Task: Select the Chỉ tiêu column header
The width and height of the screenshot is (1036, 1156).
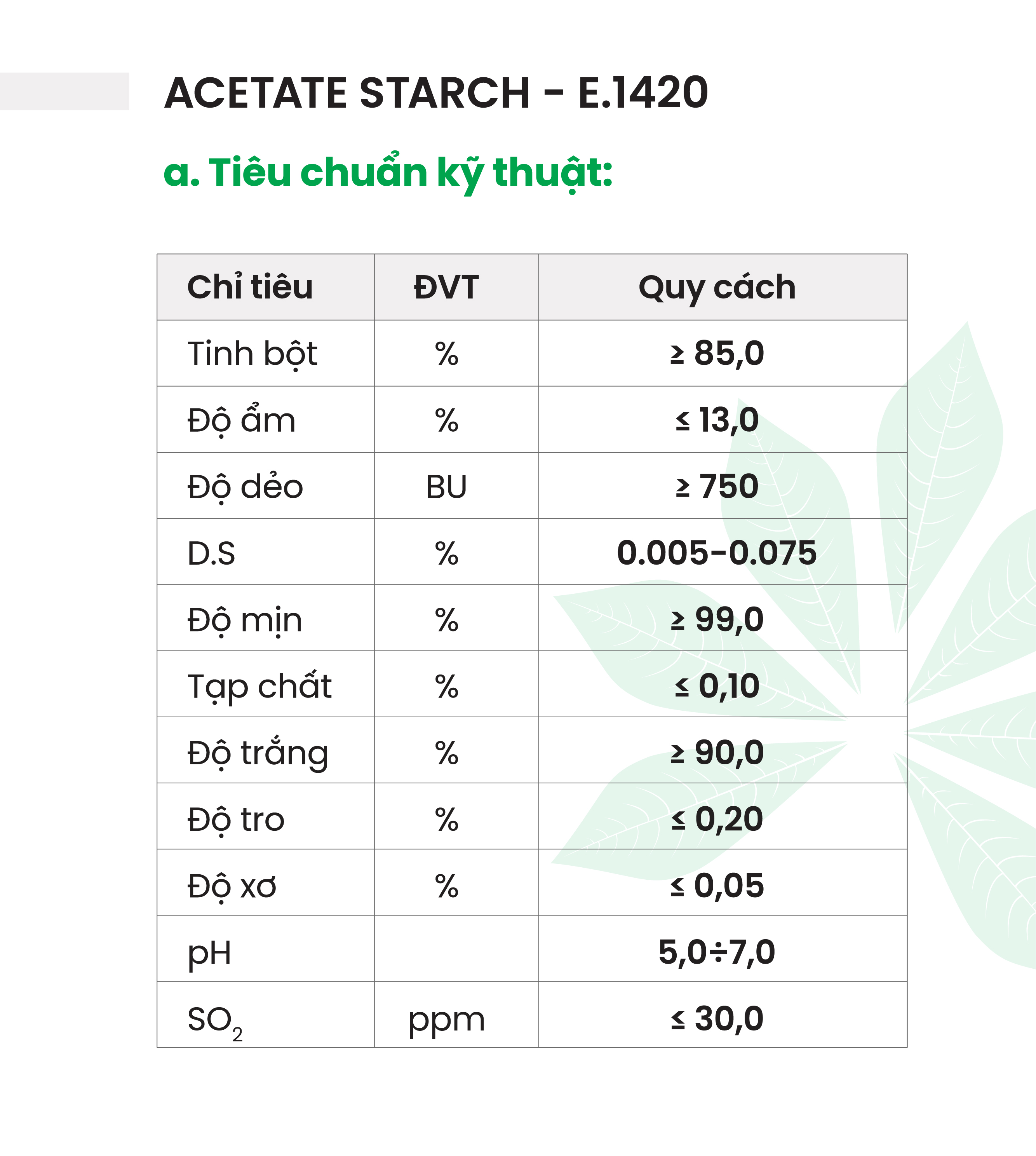Action: [250, 287]
